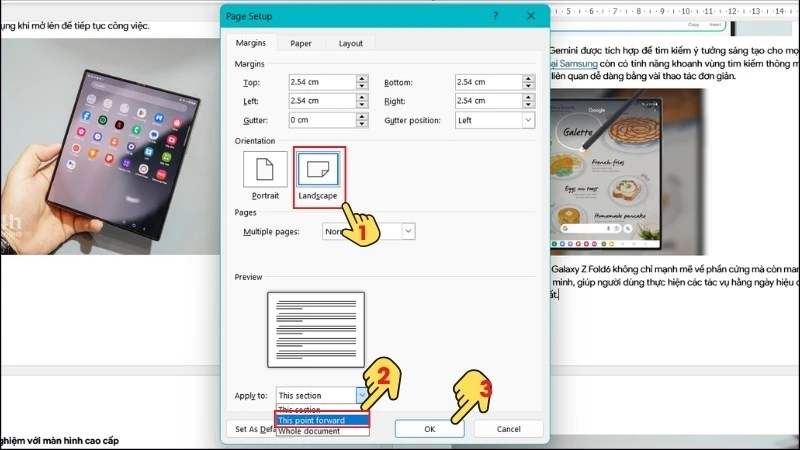The height and width of the screenshot is (450, 800).
Task: Switch to the Paper tab
Action: [301, 43]
